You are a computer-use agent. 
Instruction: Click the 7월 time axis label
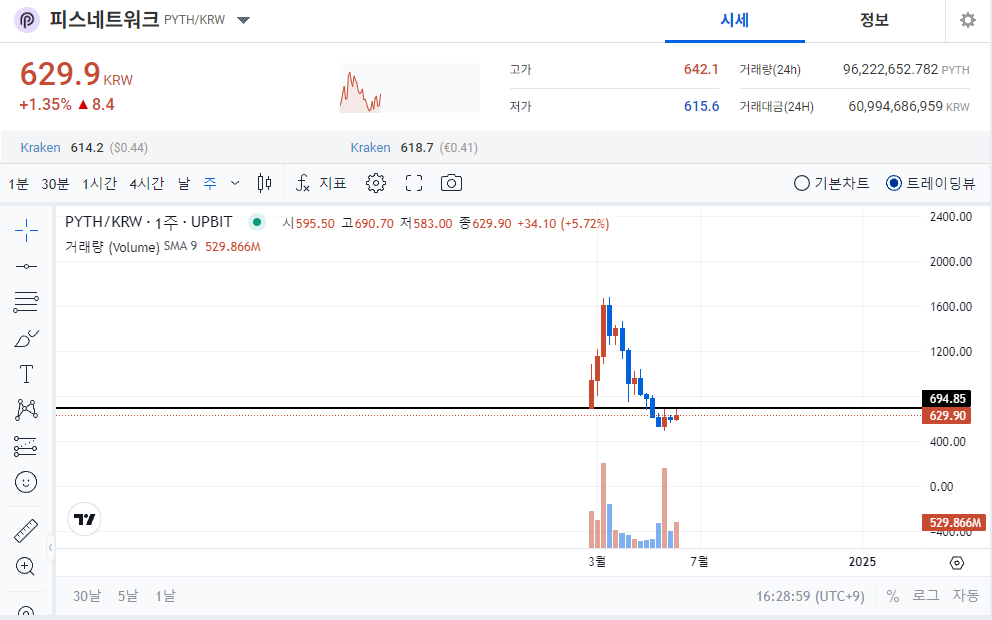pos(698,562)
